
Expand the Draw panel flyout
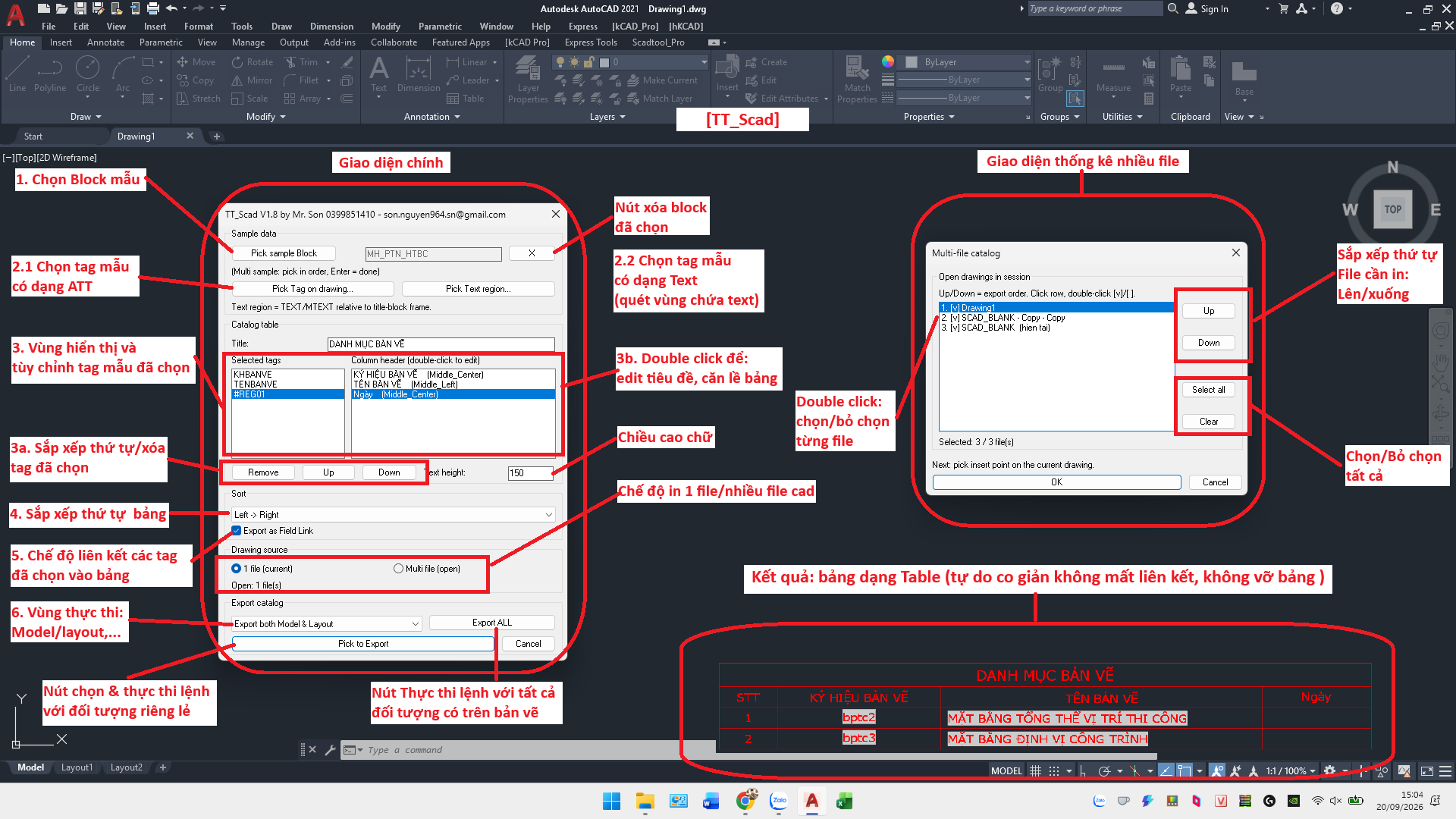86,117
